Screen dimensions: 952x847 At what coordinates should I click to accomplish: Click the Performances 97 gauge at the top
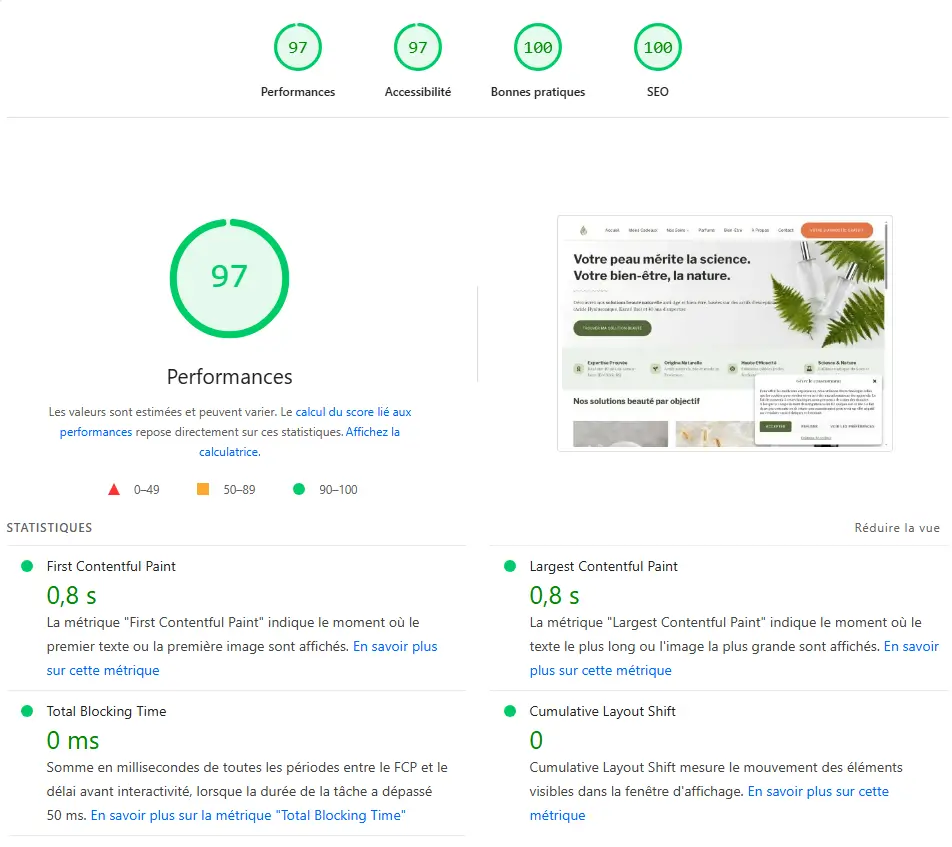click(297, 46)
